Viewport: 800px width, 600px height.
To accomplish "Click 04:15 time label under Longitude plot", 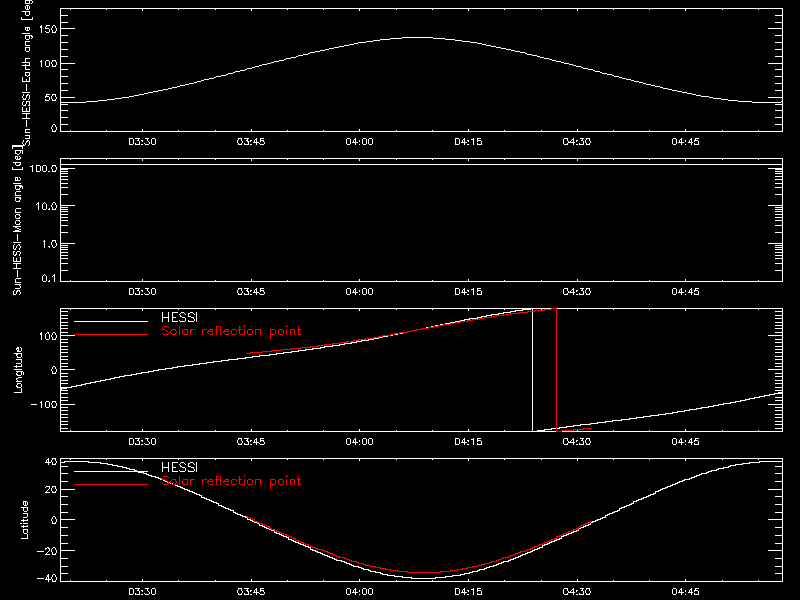I will tap(468, 442).
